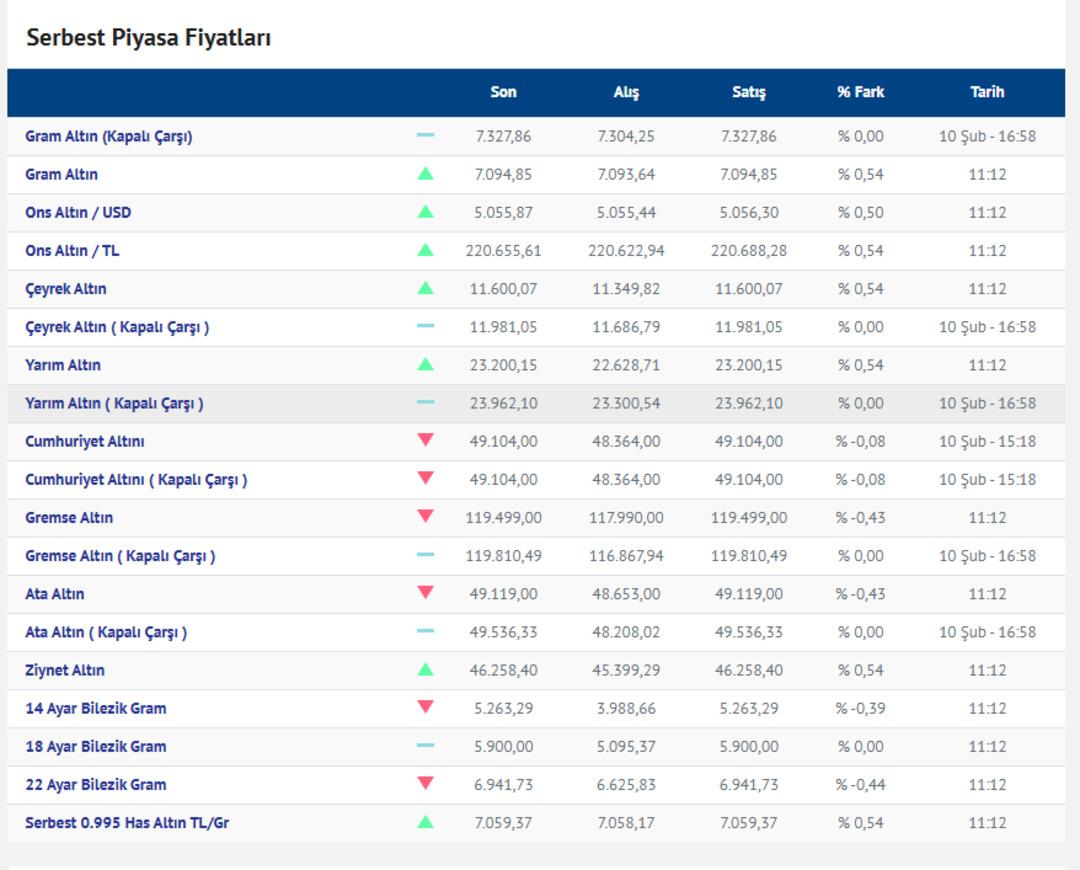Click the up arrow icon for Ziynet Altın
Screen dimensions: 1080x870
(425, 670)
